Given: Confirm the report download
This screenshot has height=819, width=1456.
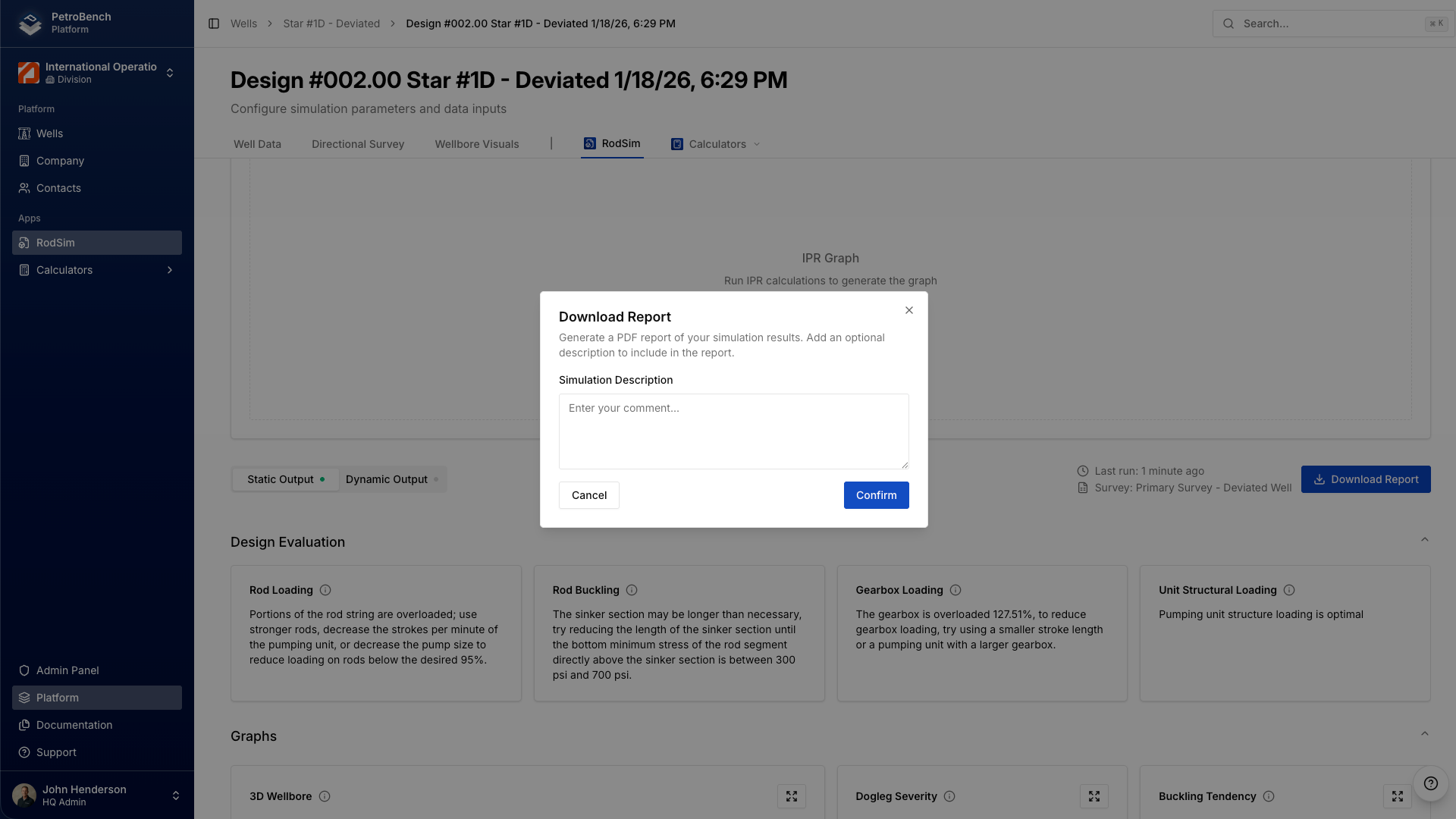Looking at the screenshot, I should point(876,495).
